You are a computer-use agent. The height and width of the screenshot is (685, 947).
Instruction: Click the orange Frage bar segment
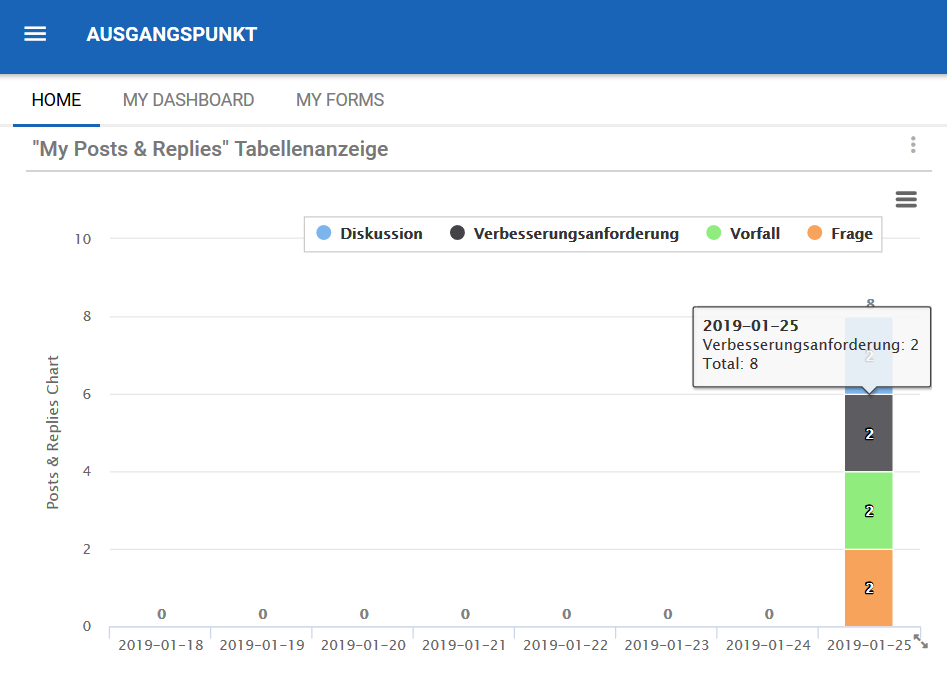(869, 588)
